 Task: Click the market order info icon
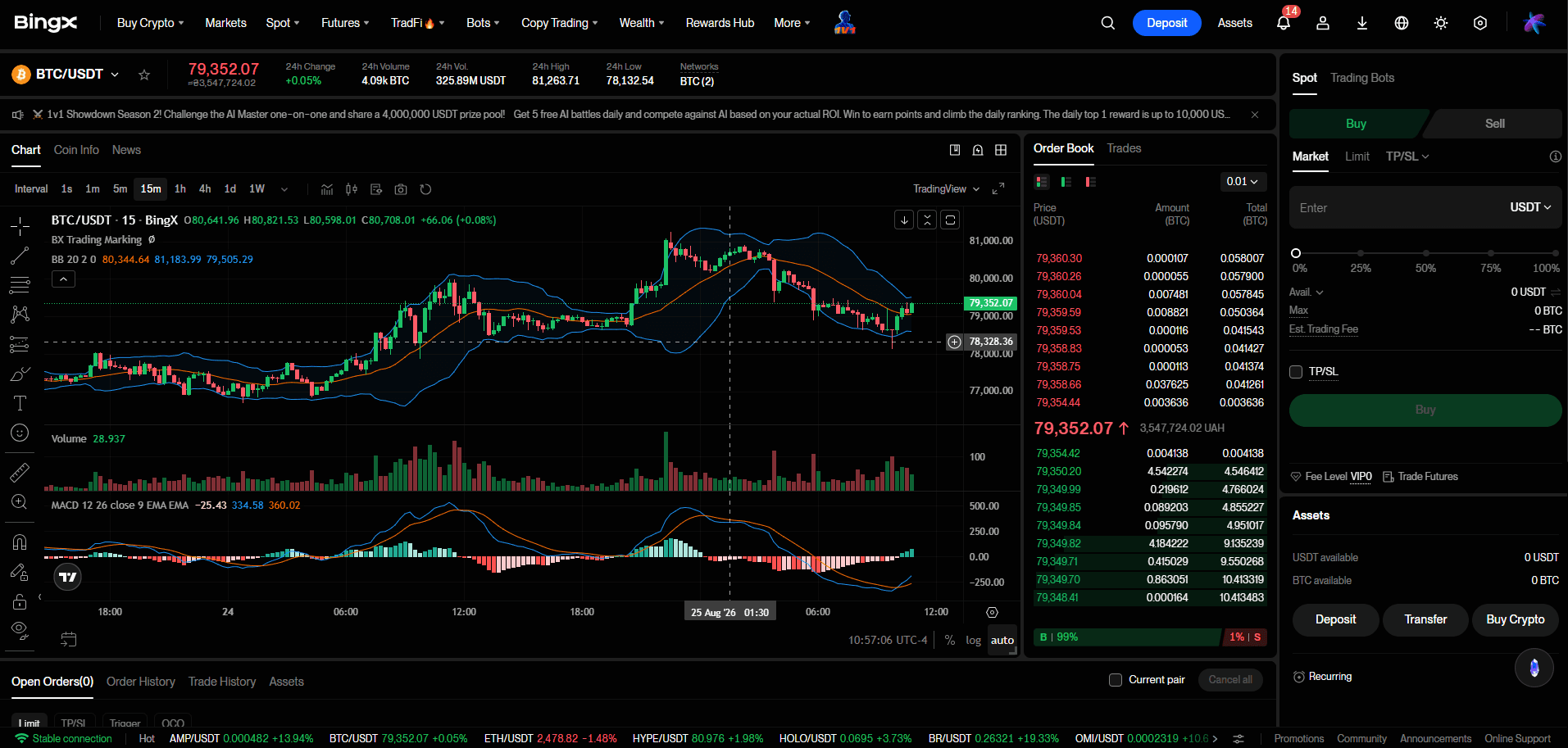click(x=1555, y=156)
